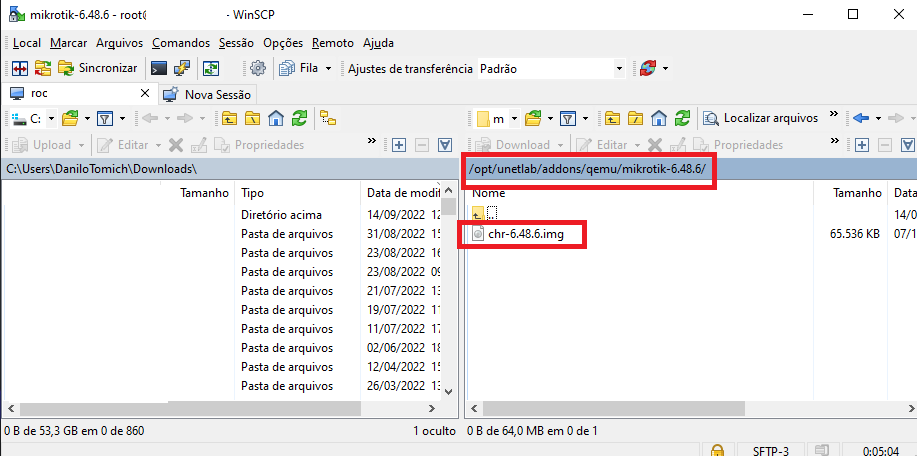Open preferences gear icon

(257, 68)
